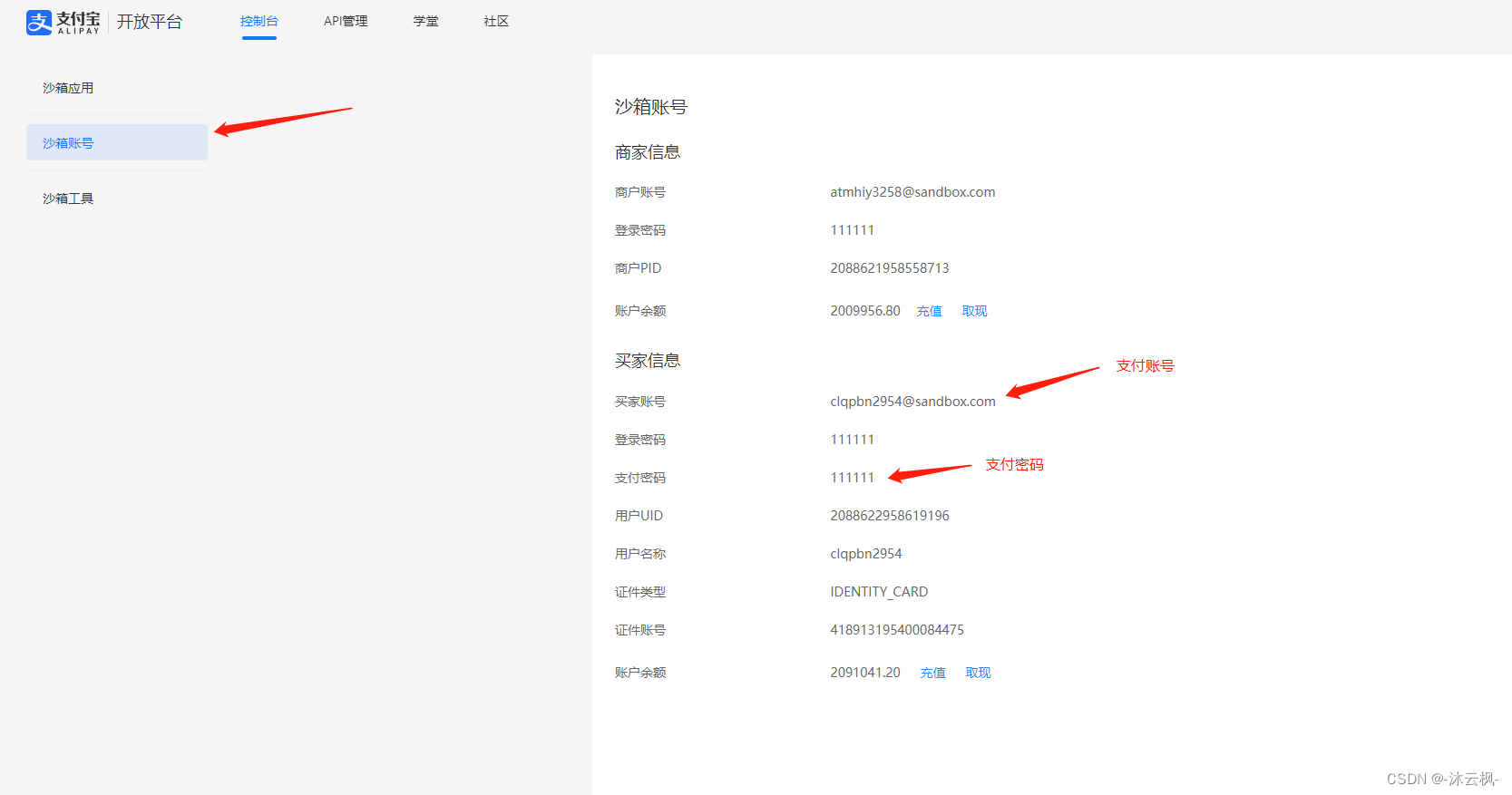Click the 买家账号 label
The image size is (1512, 795).
pos(640,402)
